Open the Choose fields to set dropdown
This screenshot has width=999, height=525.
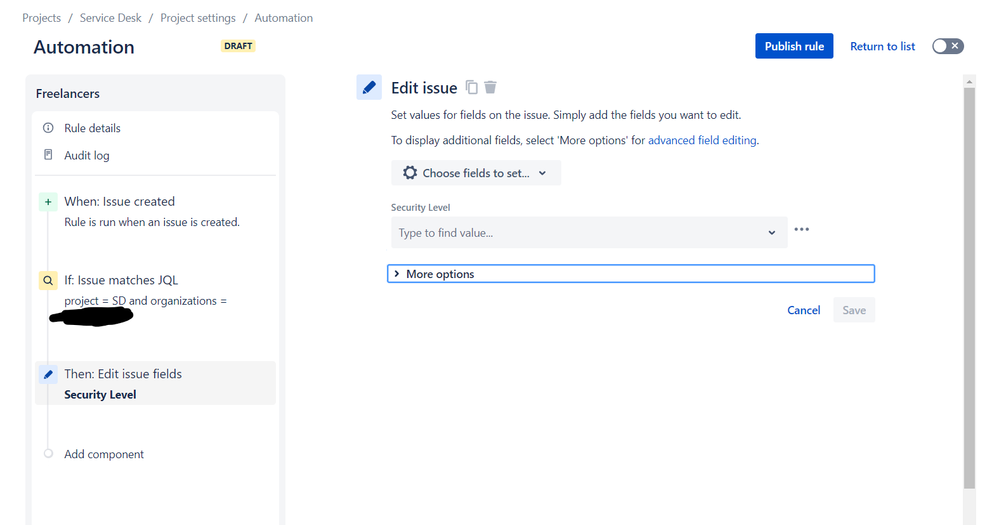tap(476, 173)
